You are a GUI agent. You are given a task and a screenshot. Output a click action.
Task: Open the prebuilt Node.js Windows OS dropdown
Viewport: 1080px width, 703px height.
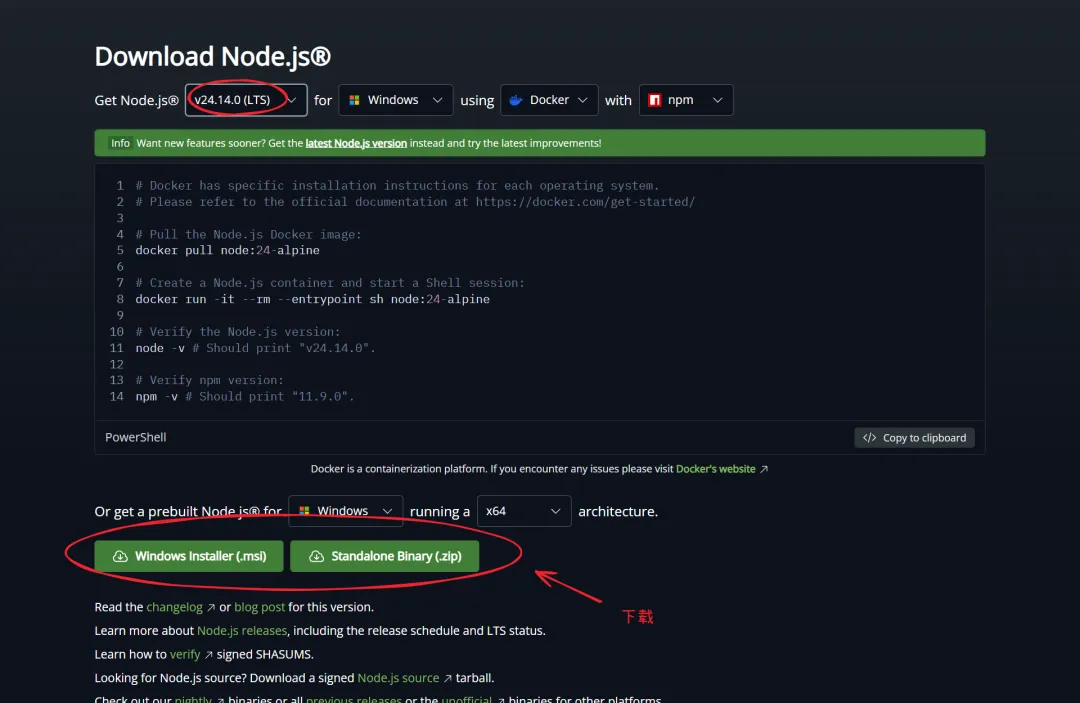346,511
